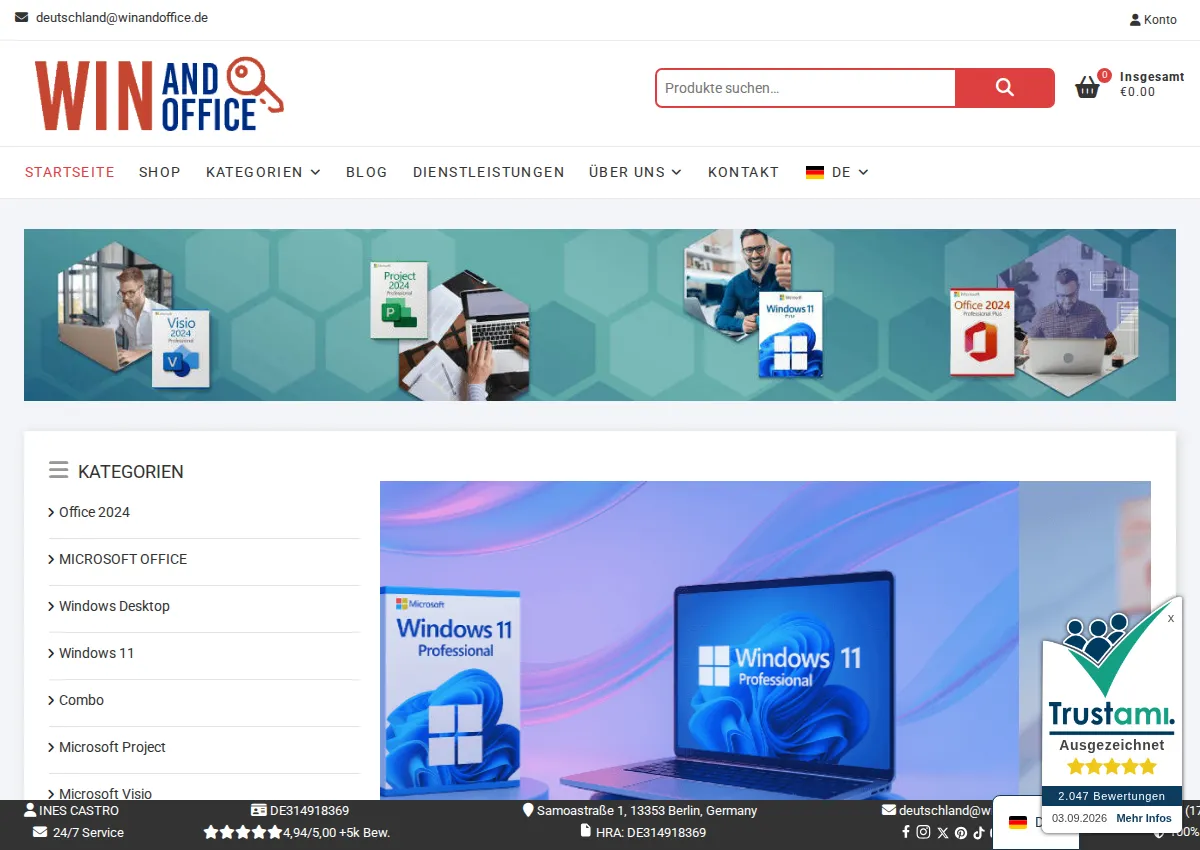Viewport: 1200px width, 850px height.
Task: Open the BLOG menu item
Action: [x=367, y=172]
